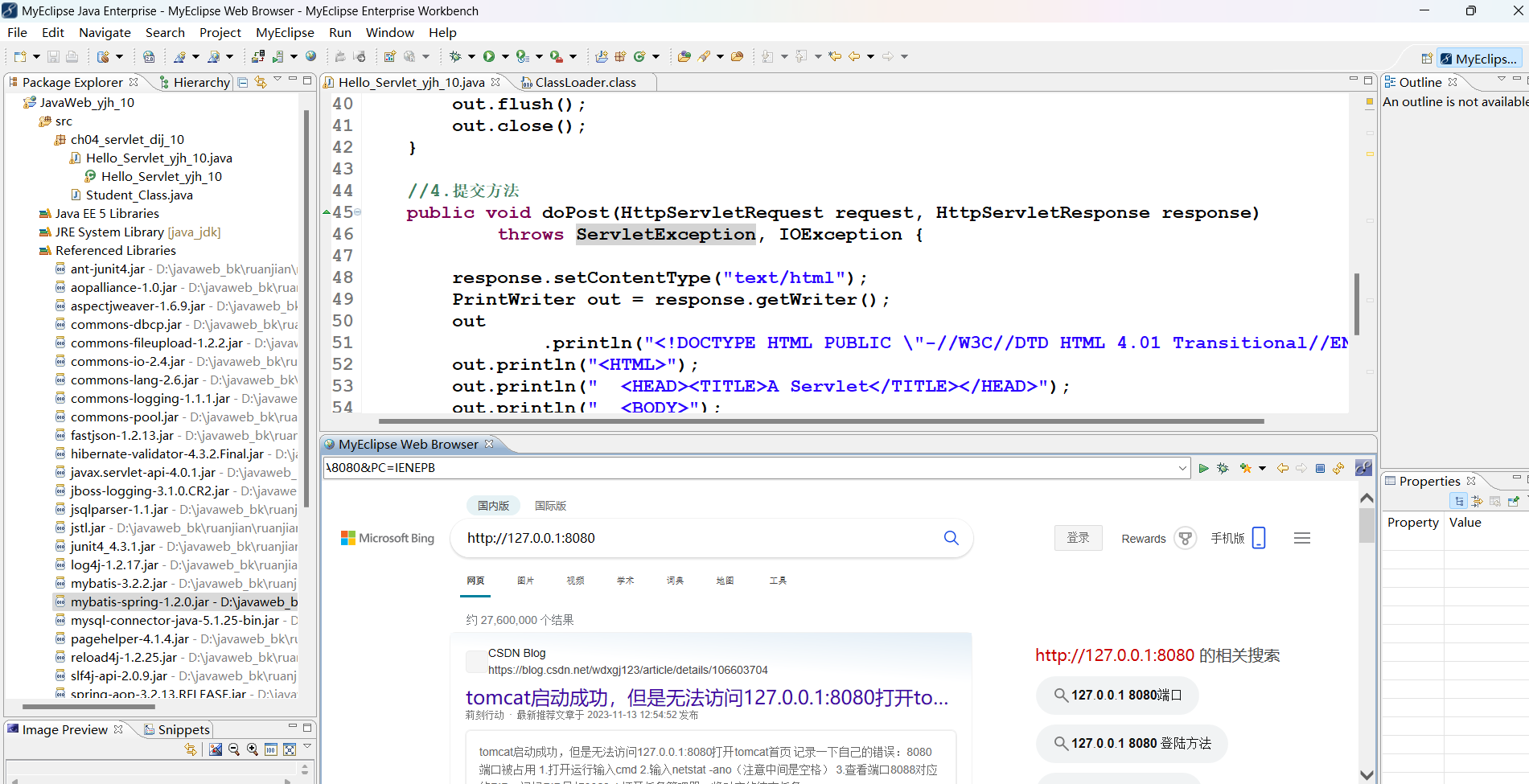Screen dimensions: 1529x784
Task: Open the Web Browser URL combo dropdown
Action: tap(1182, 468)
